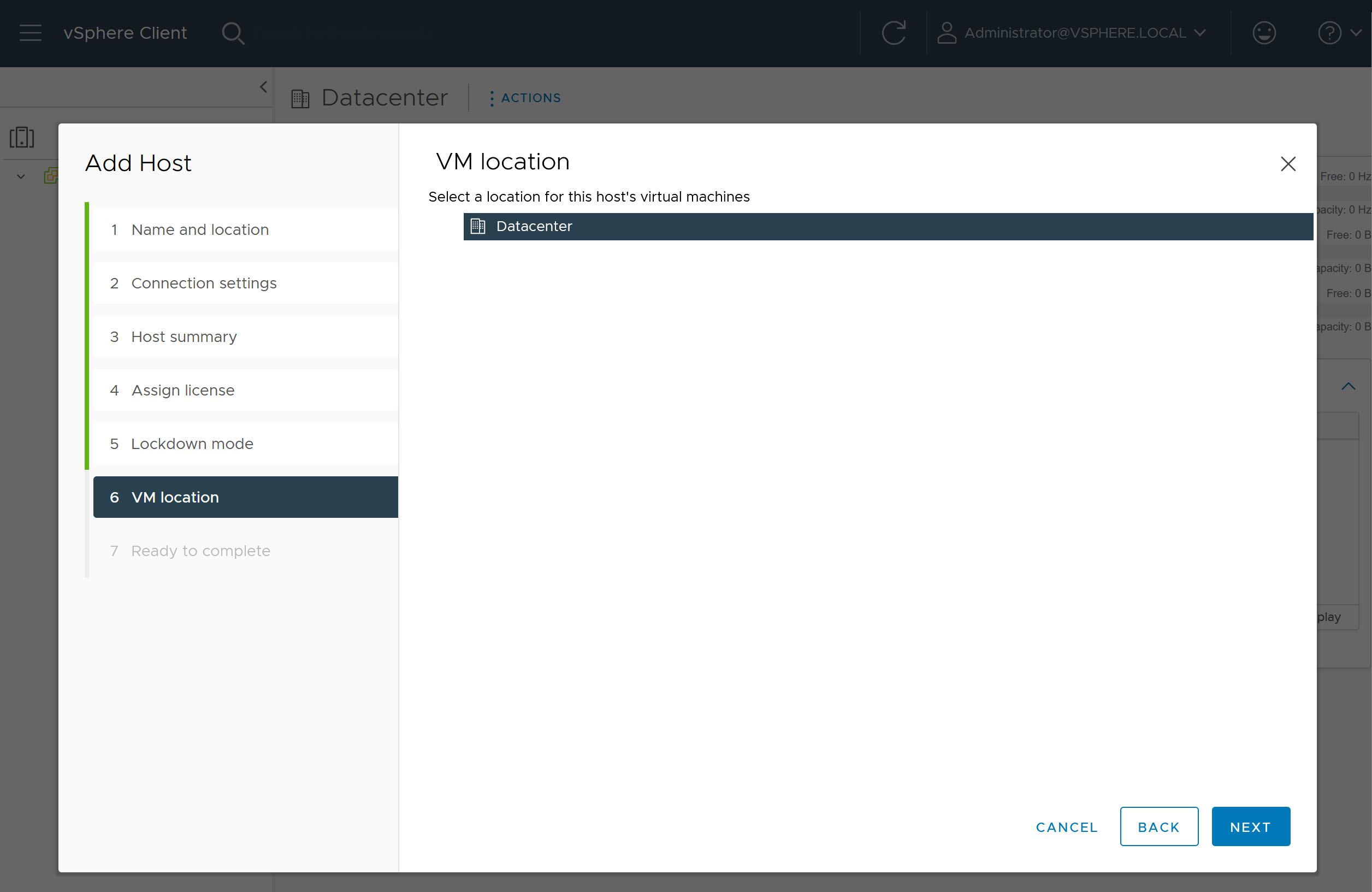Expand the inventory tree chevron
1372x892 pixels.
[20, 176]
